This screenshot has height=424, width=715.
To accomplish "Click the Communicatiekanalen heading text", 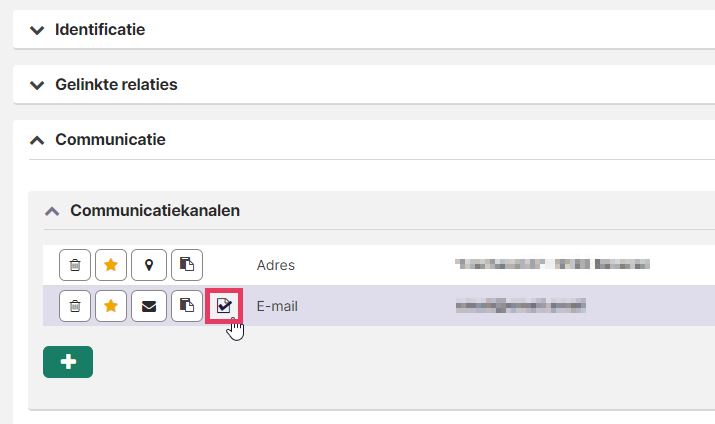I will point(154,211).
